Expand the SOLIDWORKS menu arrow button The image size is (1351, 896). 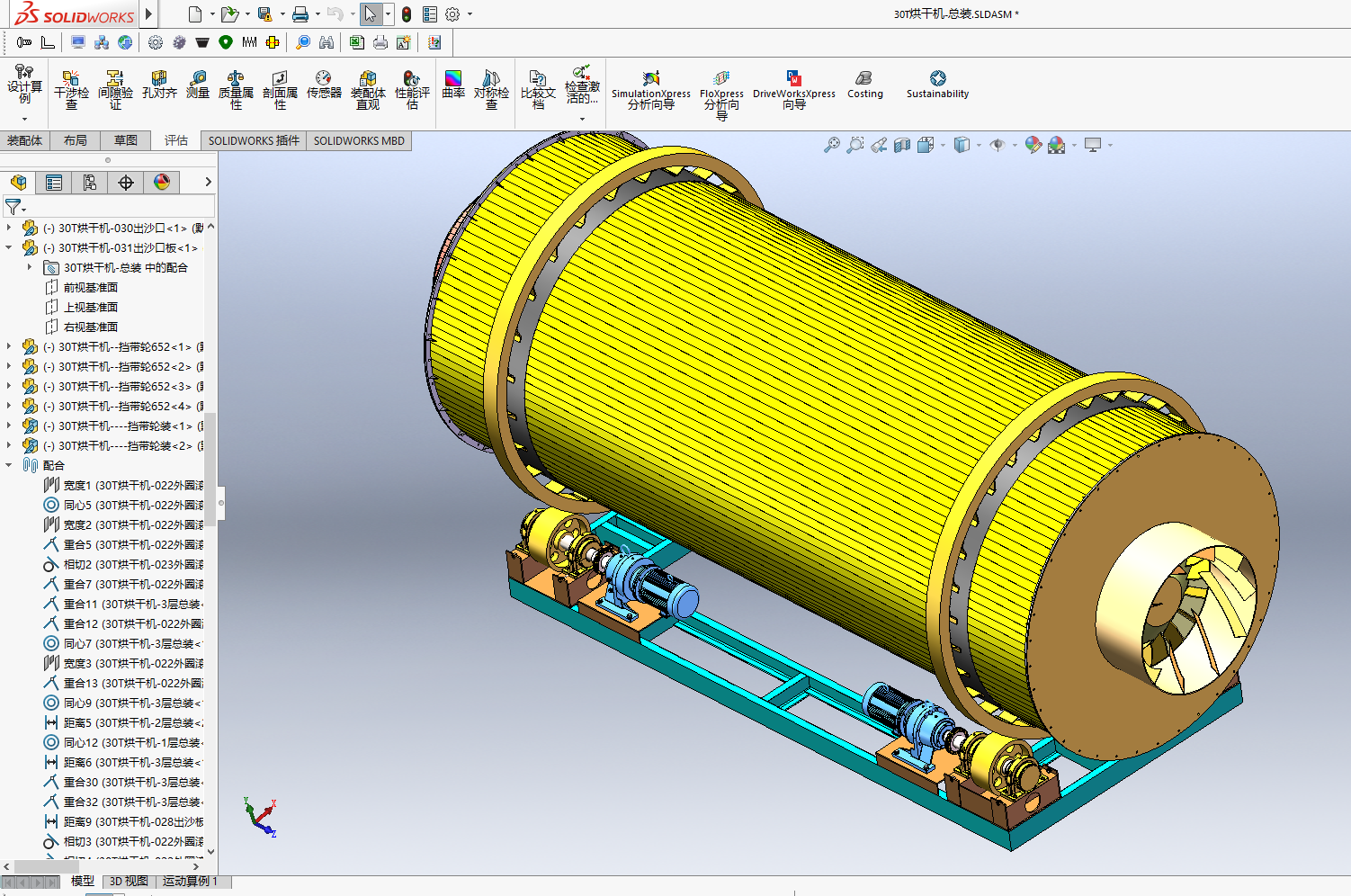point(149,13)
